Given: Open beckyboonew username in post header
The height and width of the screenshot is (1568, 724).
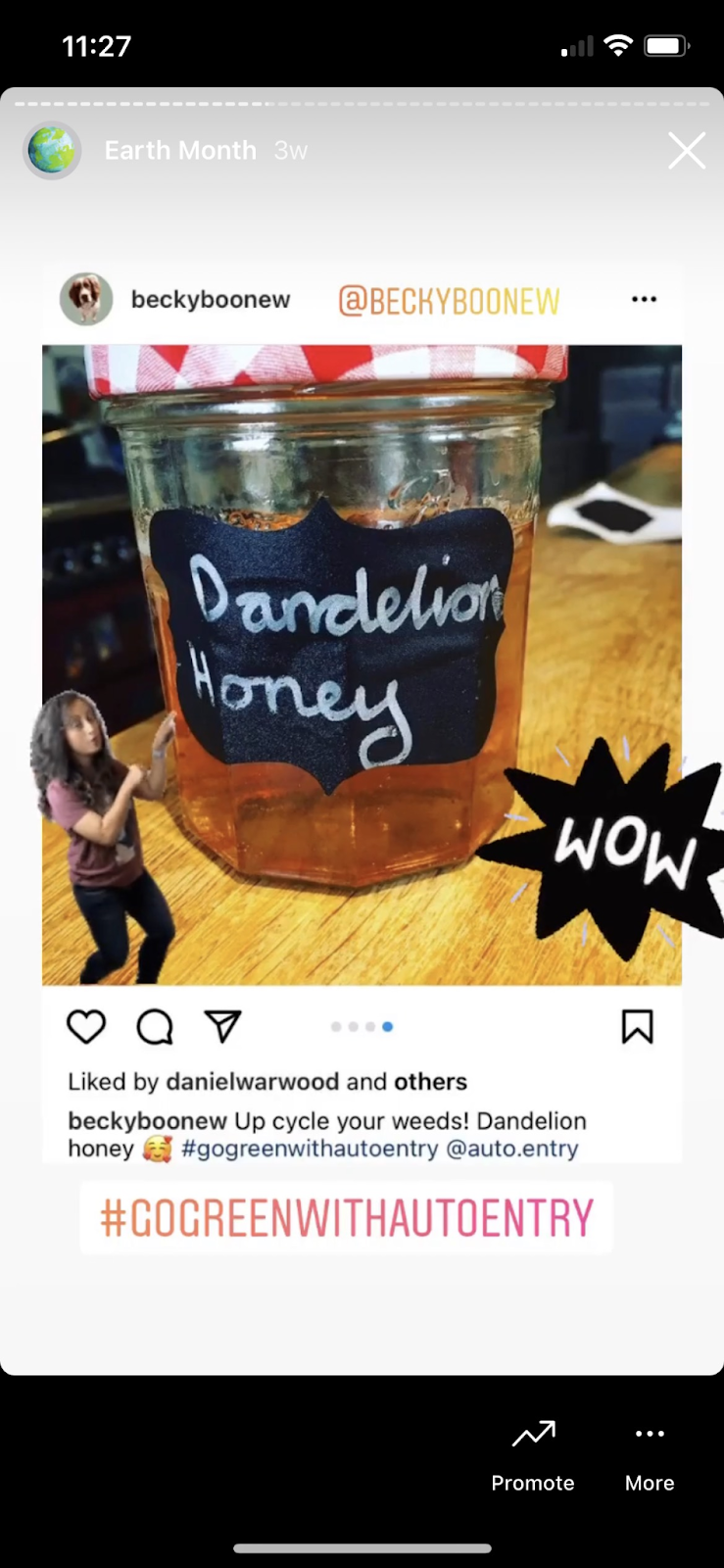Looking at the screenshot, I should click(211, 299).
